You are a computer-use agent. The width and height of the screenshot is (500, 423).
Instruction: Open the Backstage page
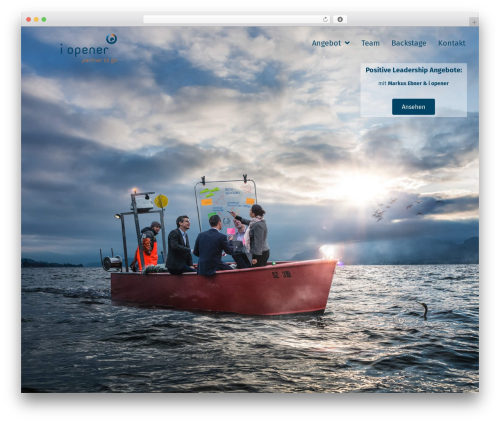[409, 43]
